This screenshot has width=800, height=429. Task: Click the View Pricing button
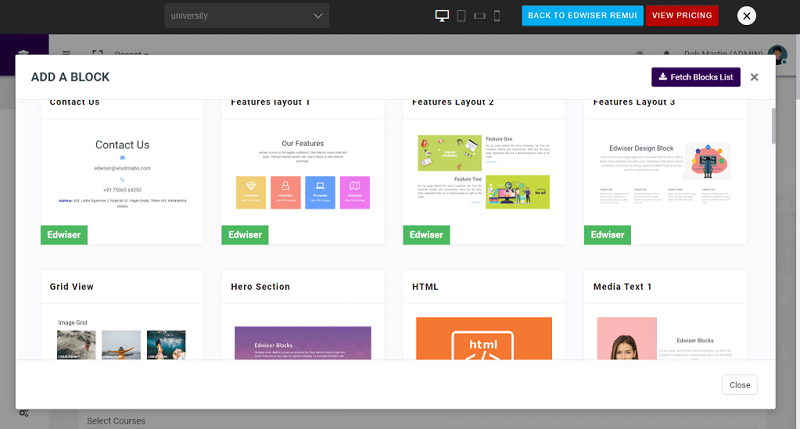coord(682,15)
